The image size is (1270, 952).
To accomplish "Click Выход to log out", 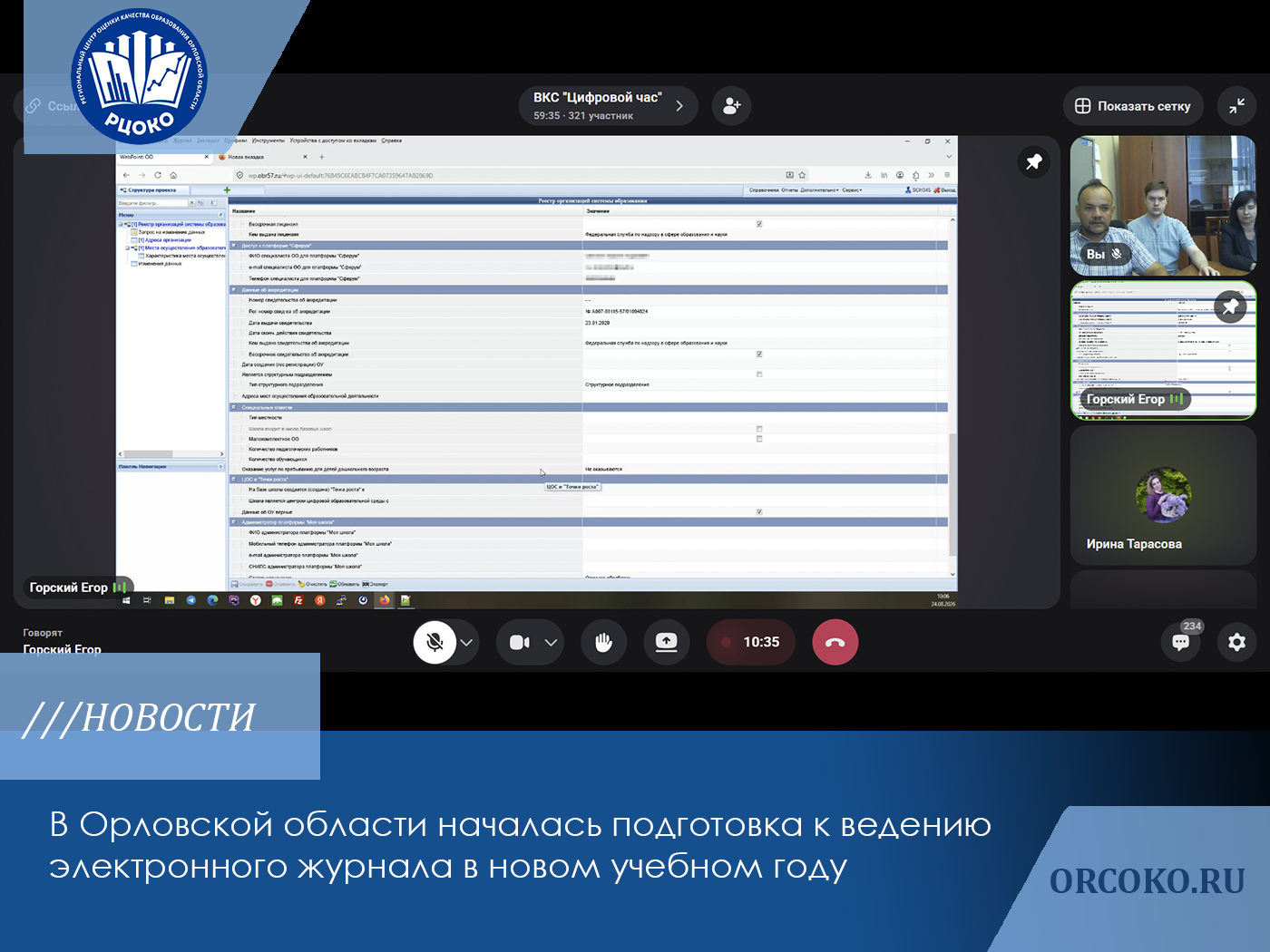I will point(944,190).
